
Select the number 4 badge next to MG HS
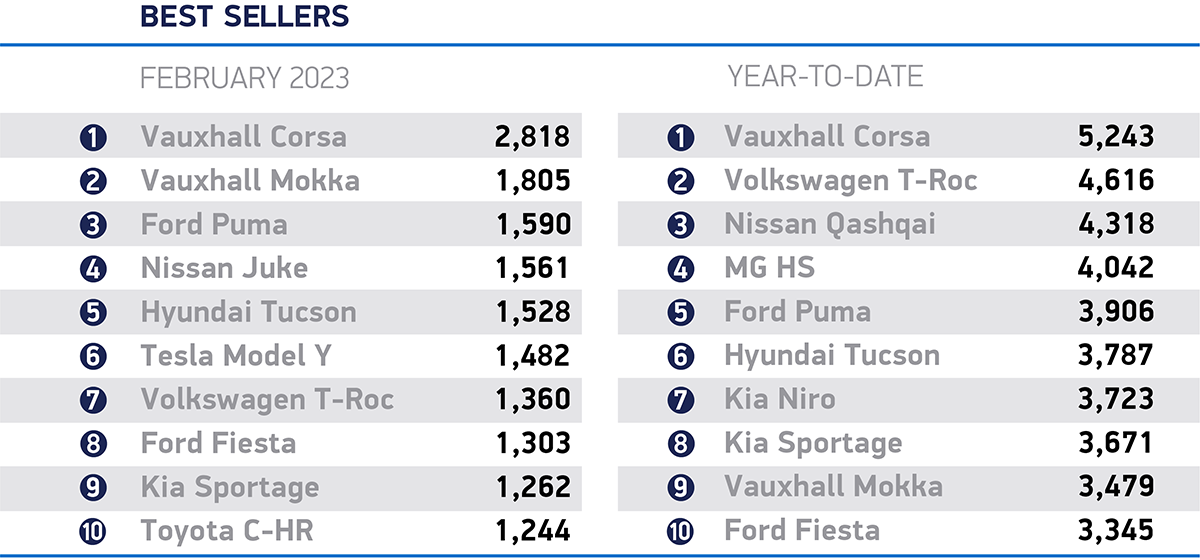(x=681, y=269)
